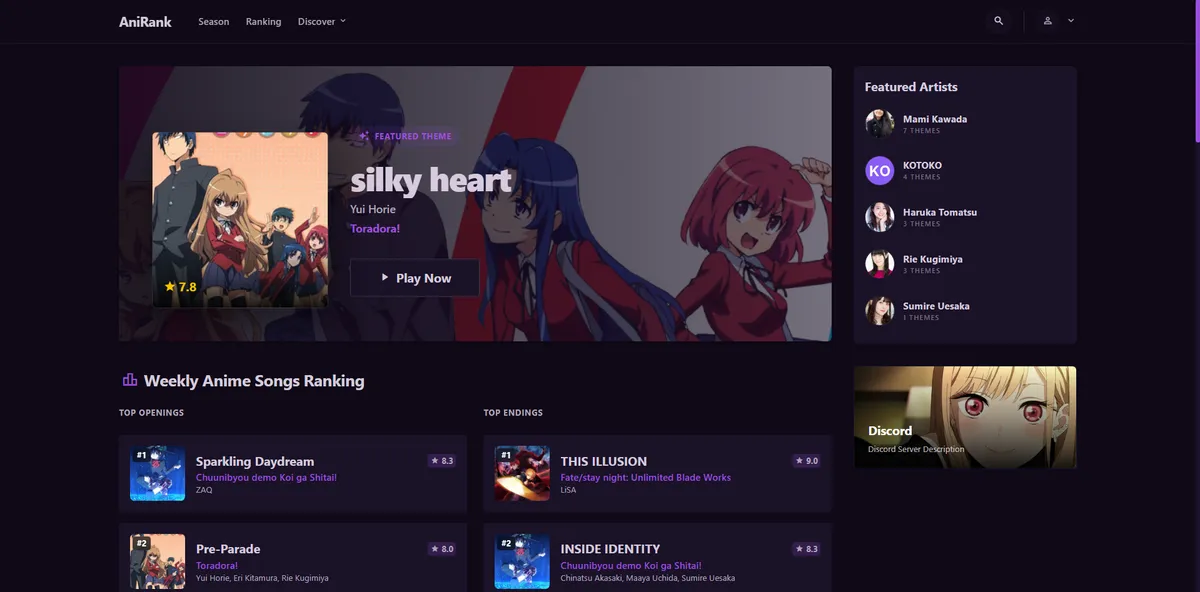Click the AniRank logo
The width and height of the screenshot is (1200, 592).
coord(145,21)
